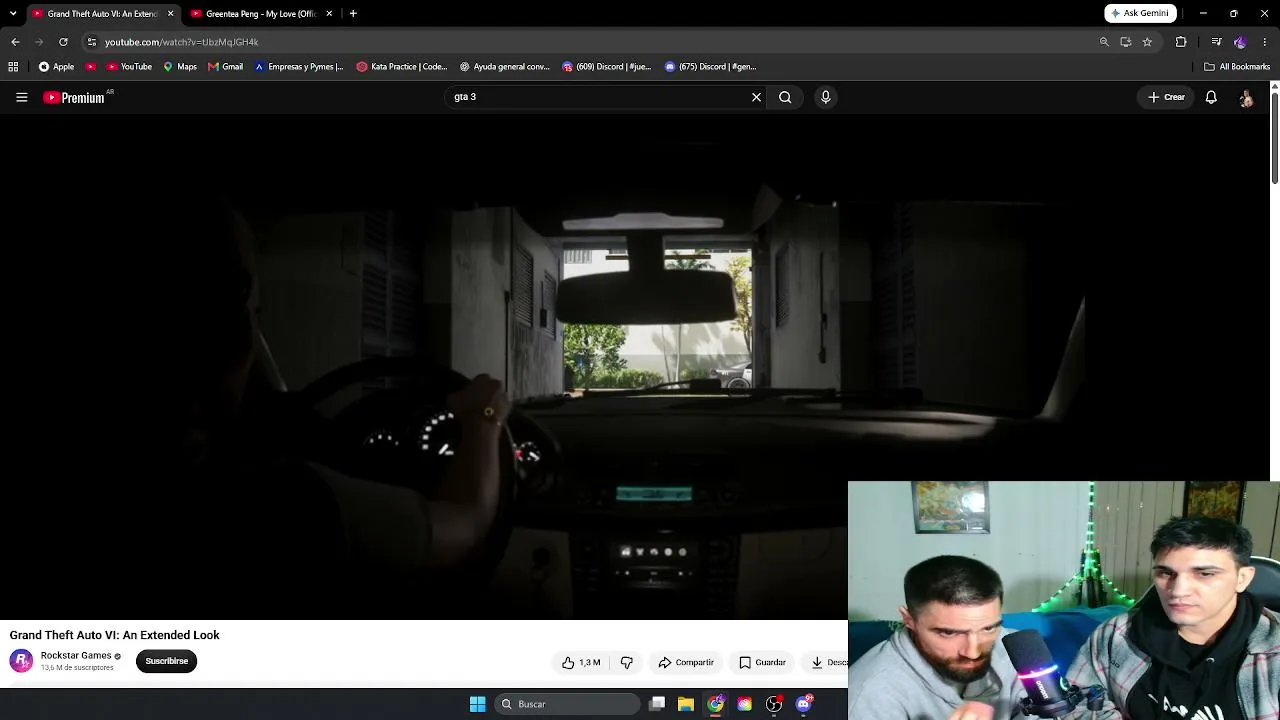Click the video title "Grand Theft Auto VI: An Extended Look"
The height and width of the screenshot is (720, 1280).
pos(114,635)
